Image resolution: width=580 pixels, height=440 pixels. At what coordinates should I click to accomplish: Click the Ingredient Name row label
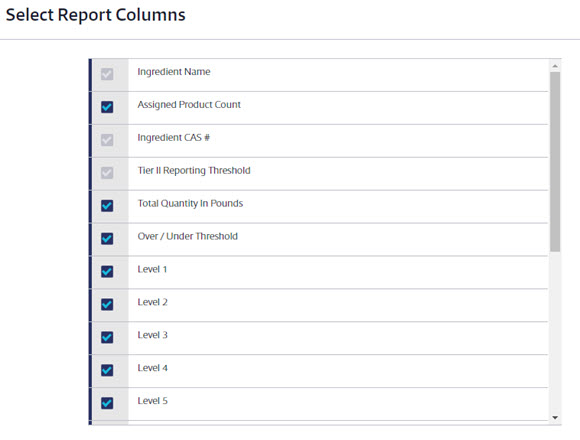pos(174,72)
